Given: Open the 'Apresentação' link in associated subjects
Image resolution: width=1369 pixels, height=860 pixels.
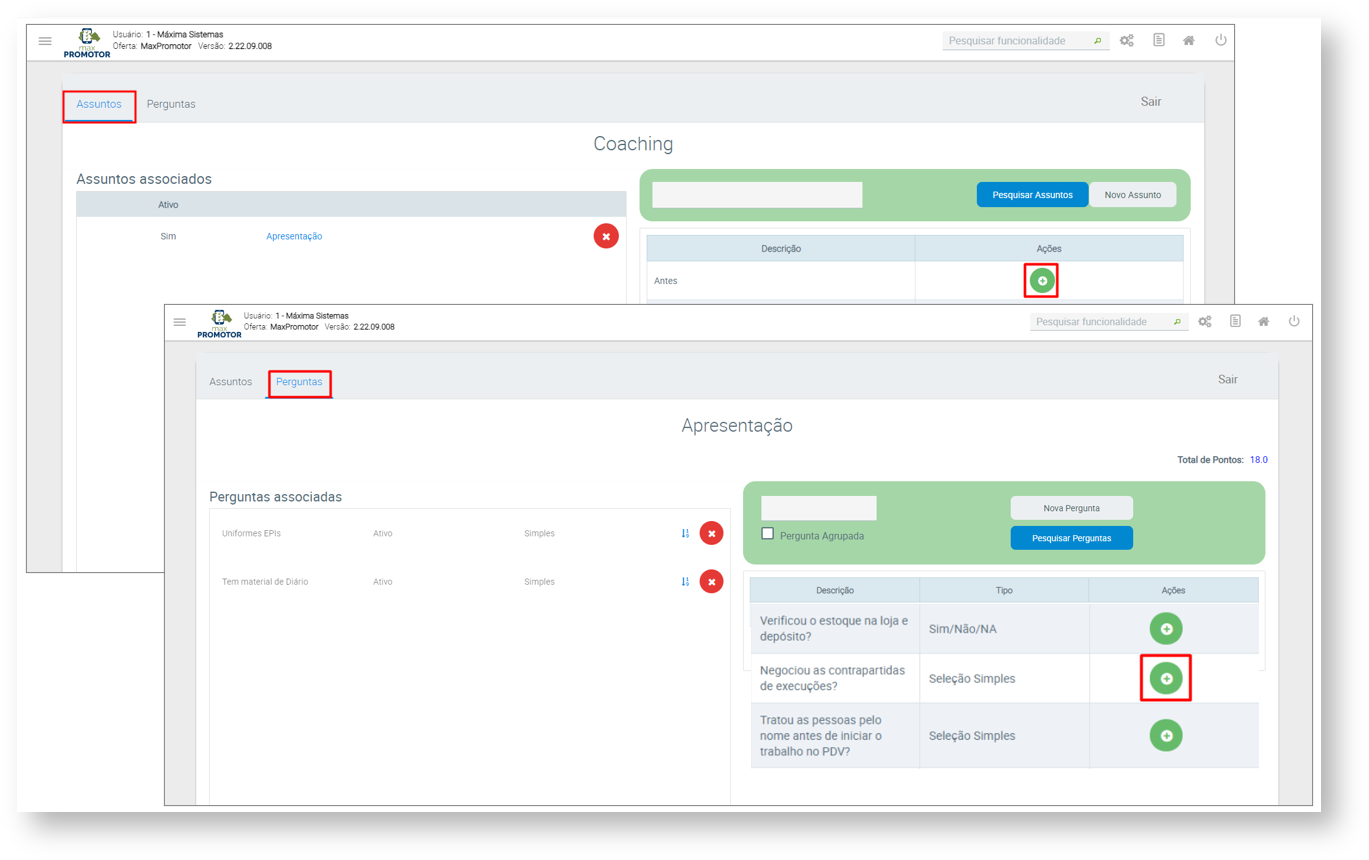Looking at the screenshot, I should tap(294, 237).
